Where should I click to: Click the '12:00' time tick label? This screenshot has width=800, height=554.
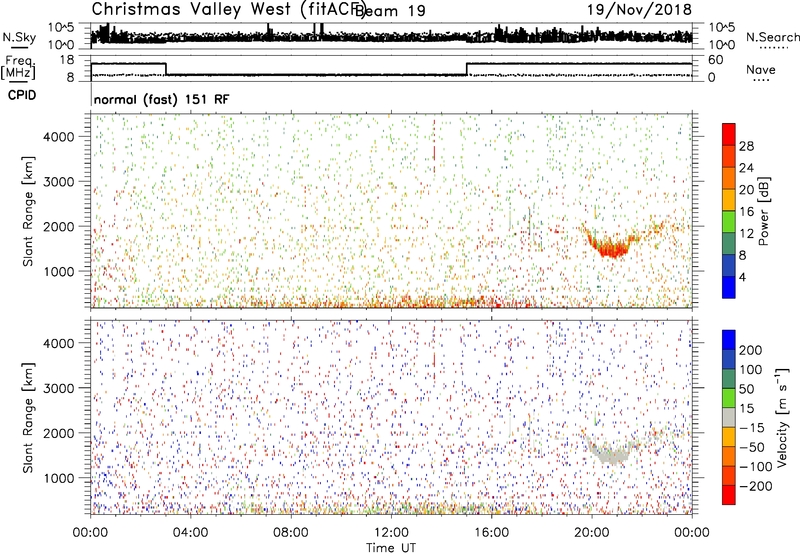pos(391,533)
